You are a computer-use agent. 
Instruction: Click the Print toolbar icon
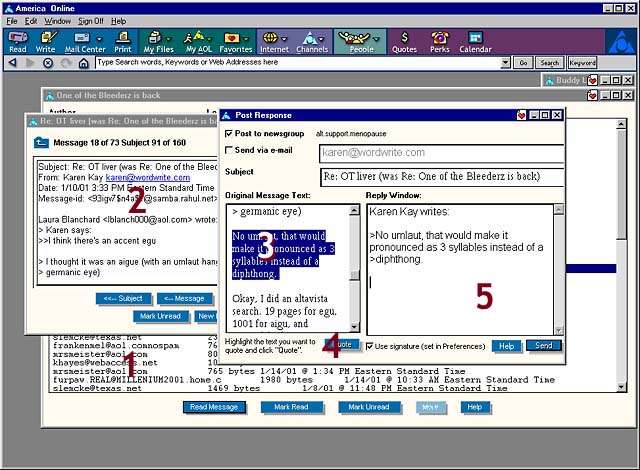click(122, 42)
